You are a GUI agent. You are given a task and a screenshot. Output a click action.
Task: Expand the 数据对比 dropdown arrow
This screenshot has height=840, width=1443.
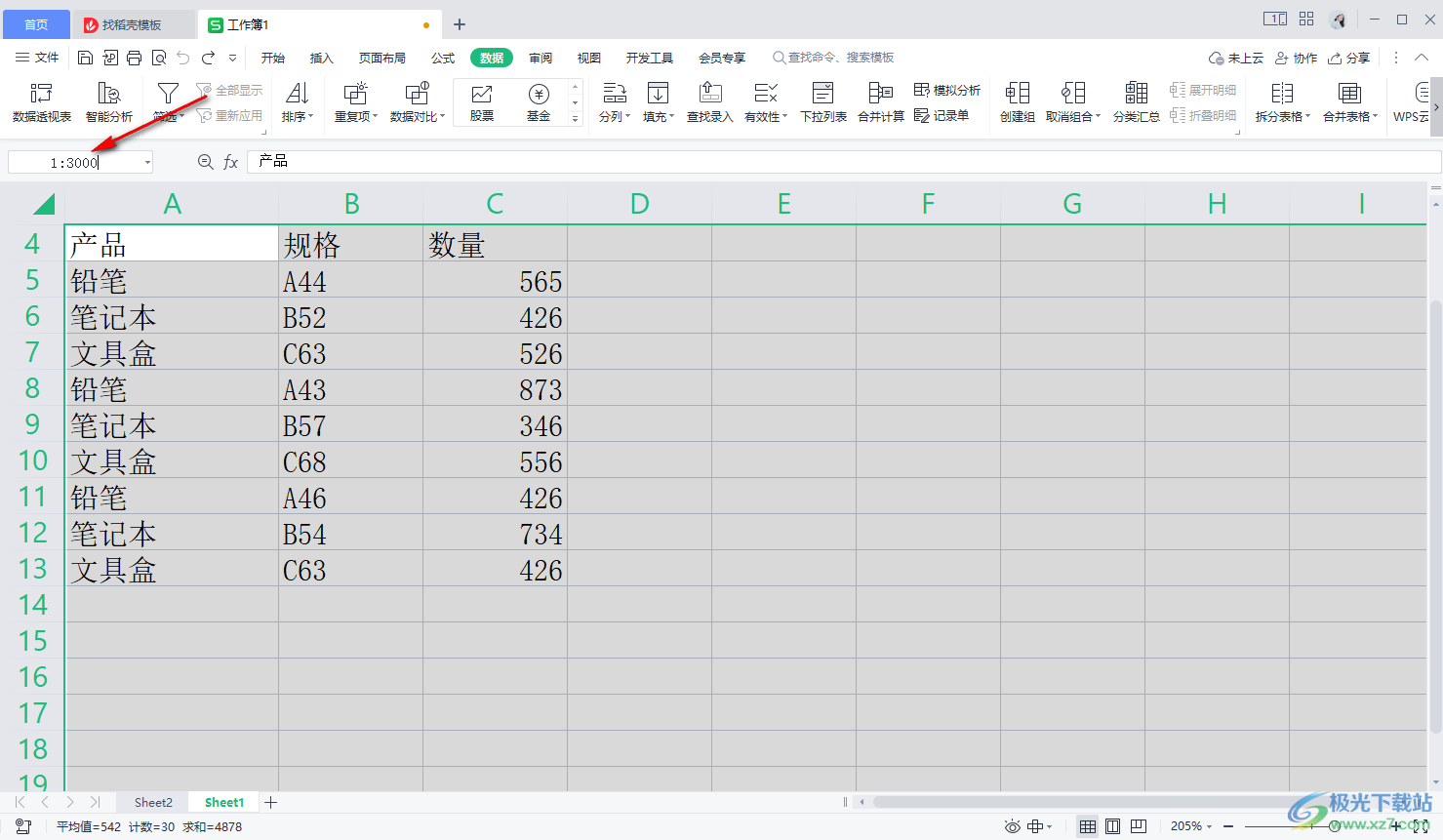click(x=442, y=117)
